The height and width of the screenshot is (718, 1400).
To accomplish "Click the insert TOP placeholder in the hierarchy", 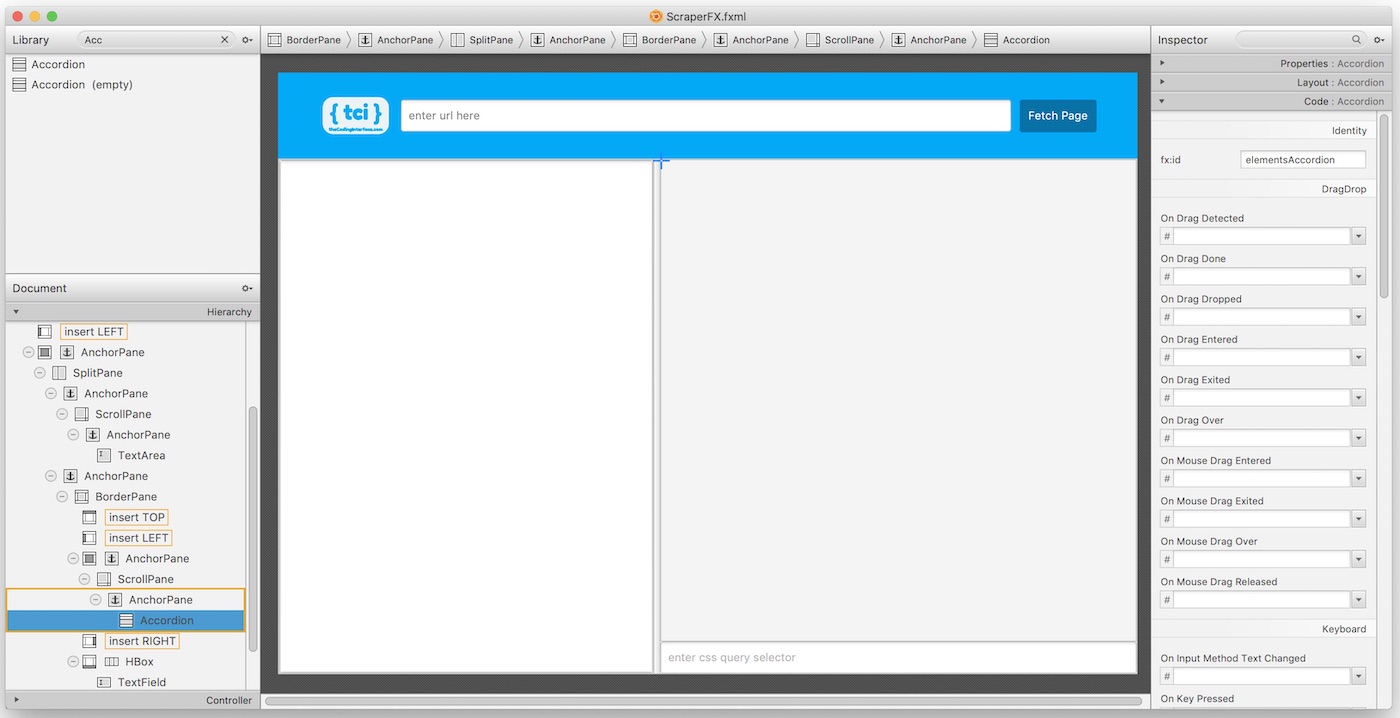I will 135,517.
